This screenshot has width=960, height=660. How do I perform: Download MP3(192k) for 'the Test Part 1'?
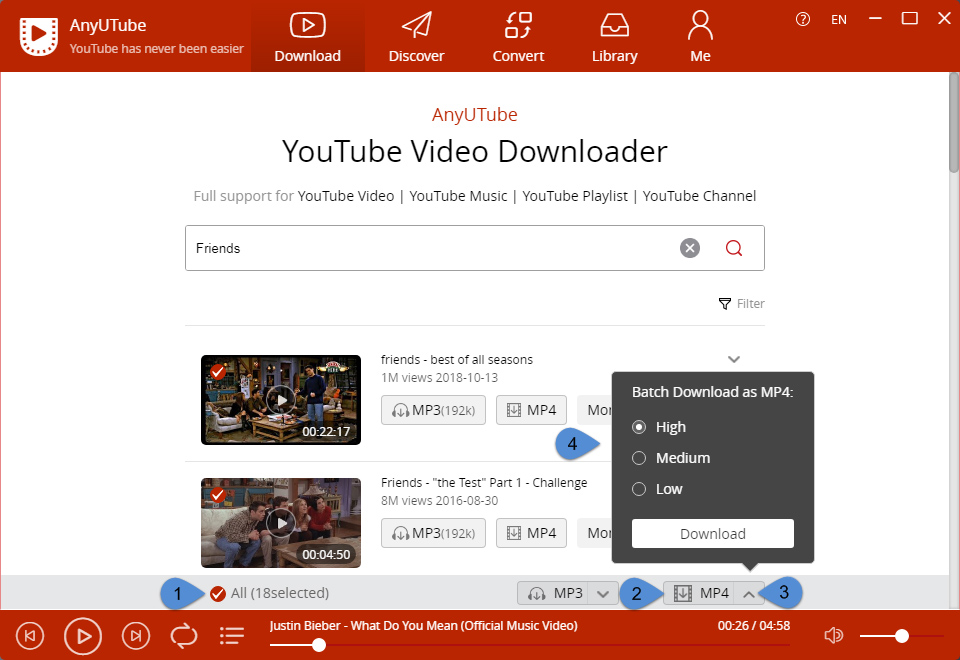point(433,533)
